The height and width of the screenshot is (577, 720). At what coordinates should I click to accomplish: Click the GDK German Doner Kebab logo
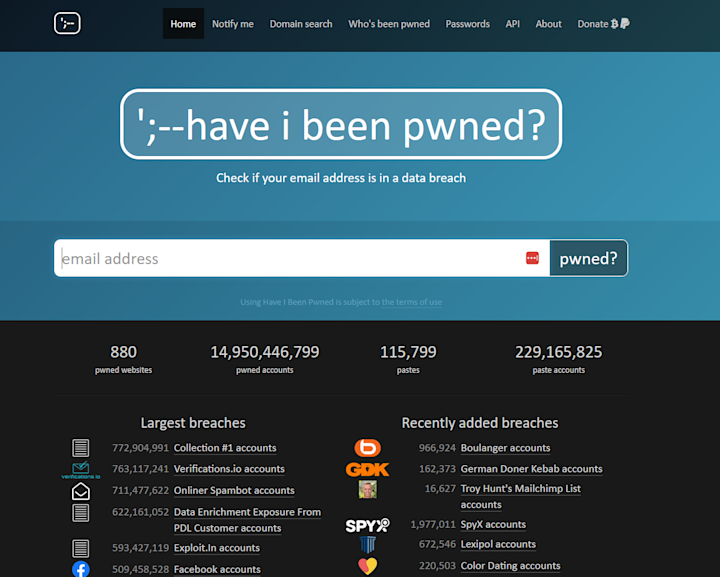pyautogui.click(x=367, y=470)
